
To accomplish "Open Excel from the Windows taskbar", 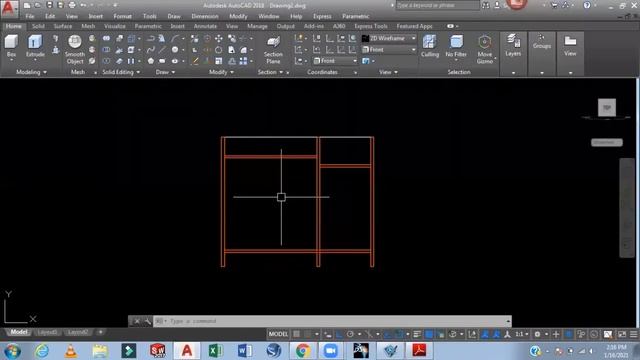I will 216,351.
